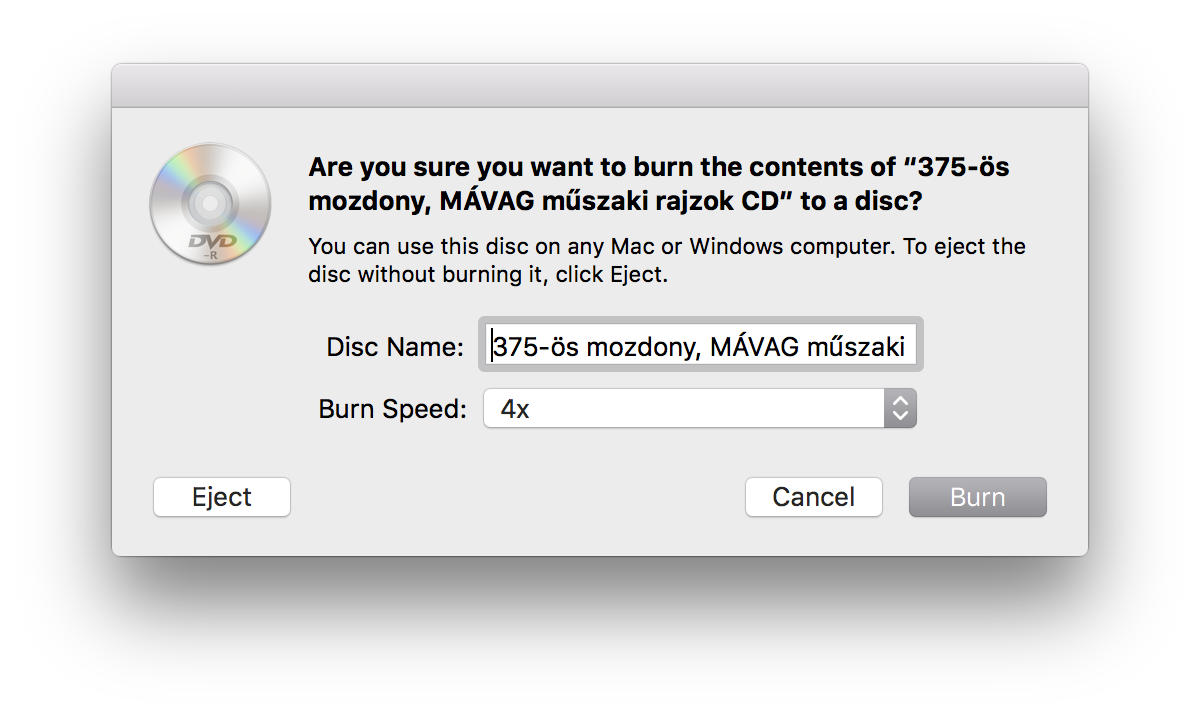The image size is (1200, 716).
Task: Focus the Disc Name text field
Action: 701,345
